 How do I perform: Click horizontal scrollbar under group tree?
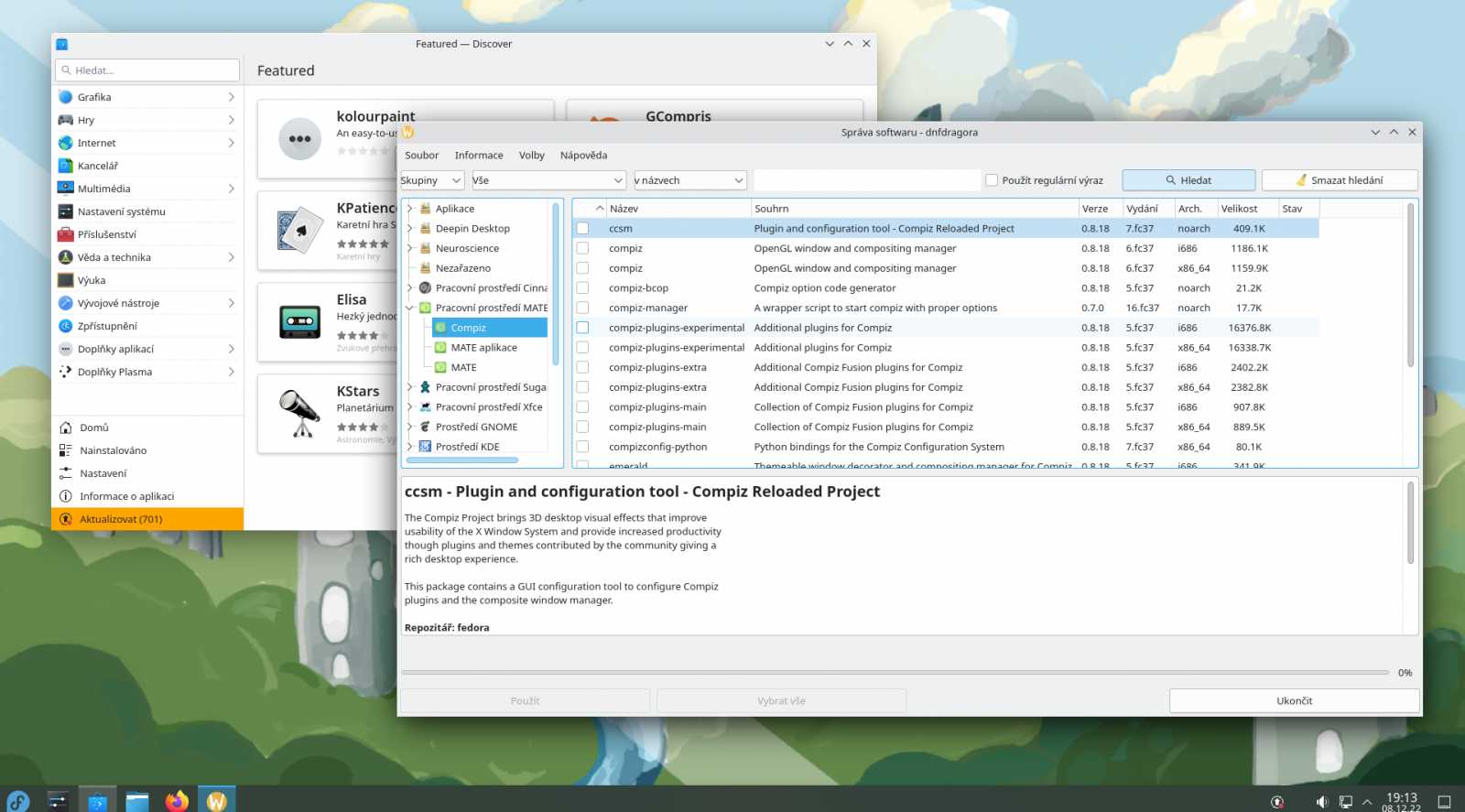(462, 460)
